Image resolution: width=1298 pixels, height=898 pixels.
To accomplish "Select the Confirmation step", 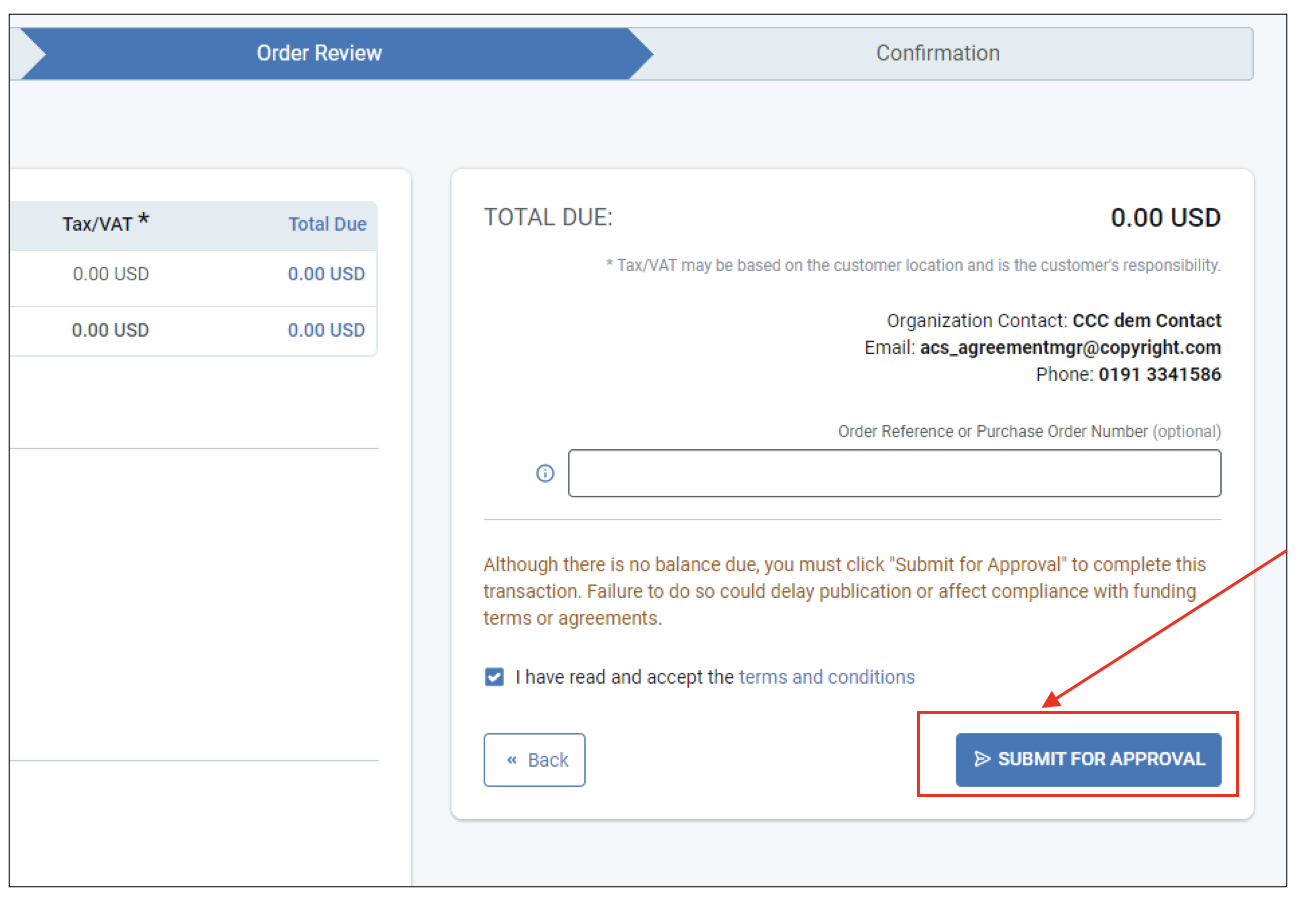I will pos(937,53).
